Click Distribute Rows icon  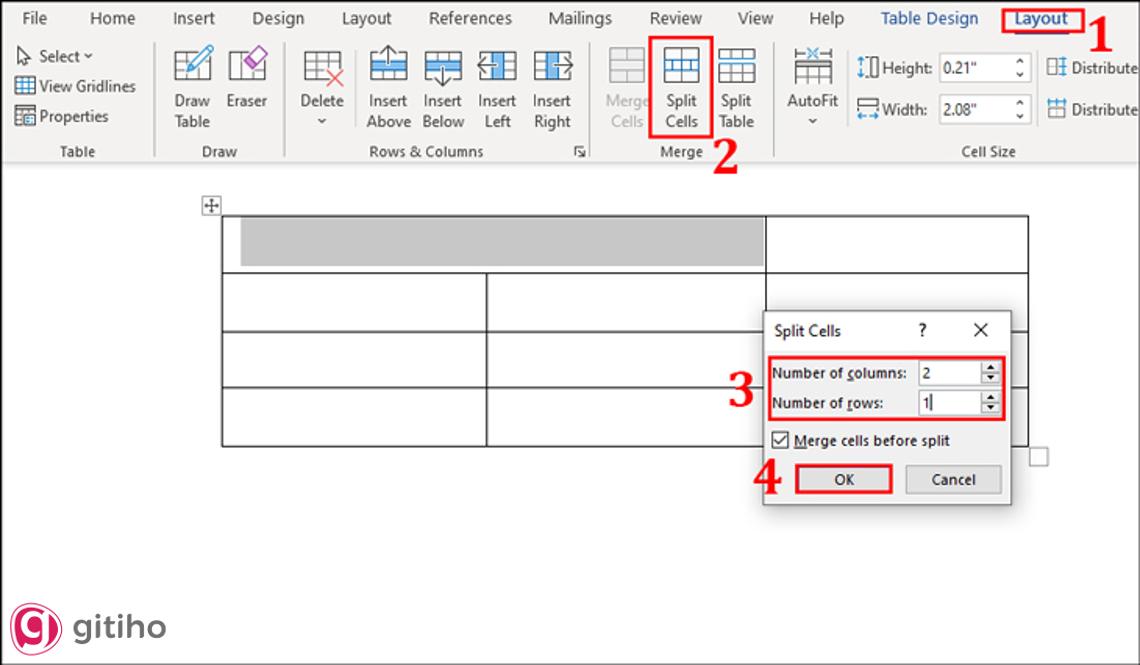click(1056, 68)
